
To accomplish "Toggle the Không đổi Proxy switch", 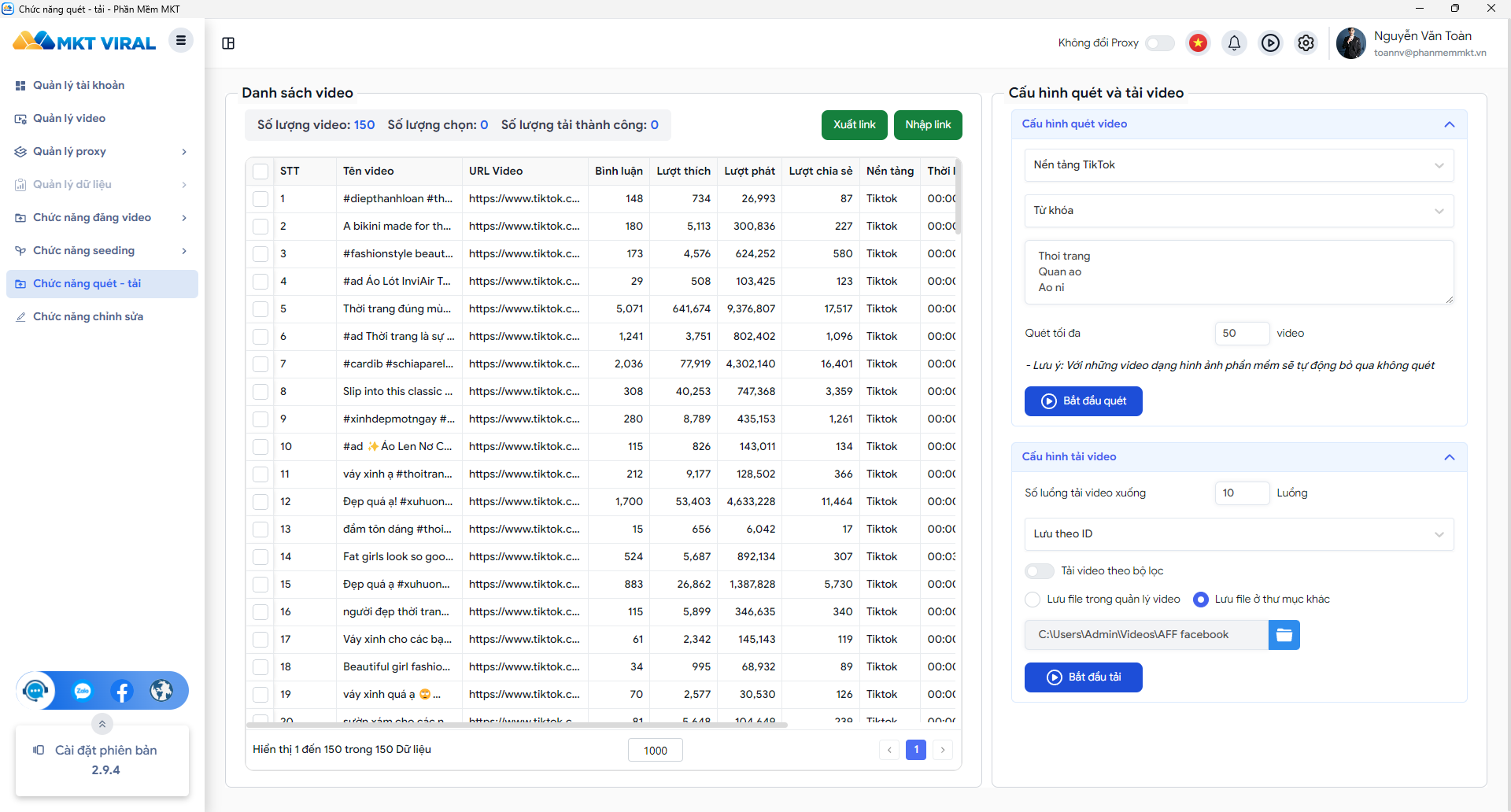I will (x=1160, y=43).
